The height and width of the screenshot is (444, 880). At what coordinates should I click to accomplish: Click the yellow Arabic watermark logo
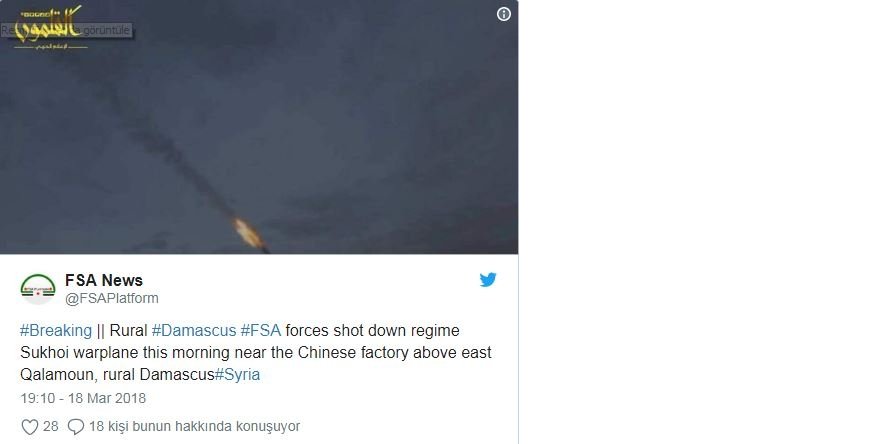pyautogui.click(x=49, y=26)
